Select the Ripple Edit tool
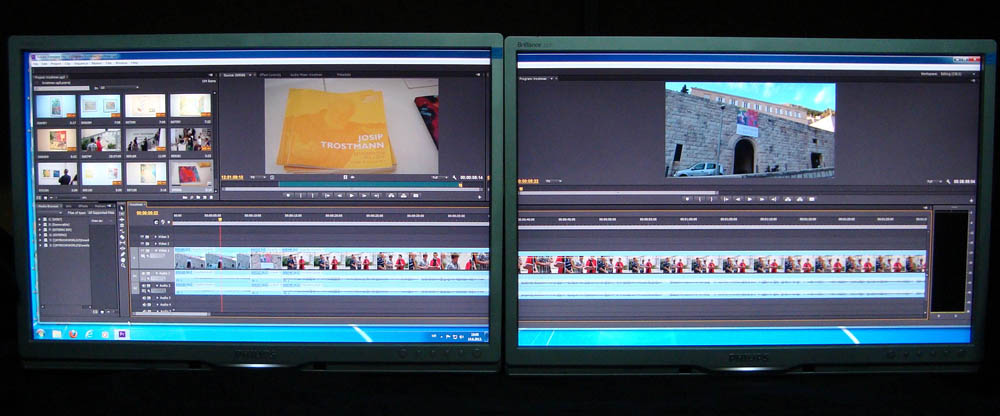Viewport: 1000px width, 416px height. click(x=122, y=219)
